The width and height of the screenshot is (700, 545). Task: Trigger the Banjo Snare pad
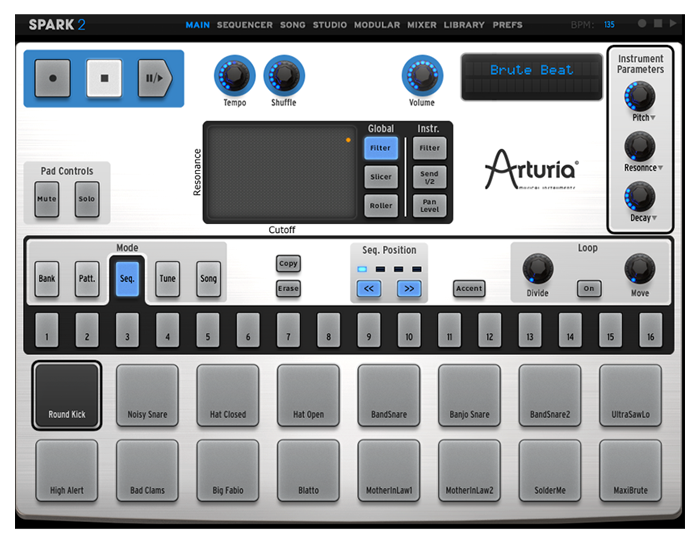469,395
